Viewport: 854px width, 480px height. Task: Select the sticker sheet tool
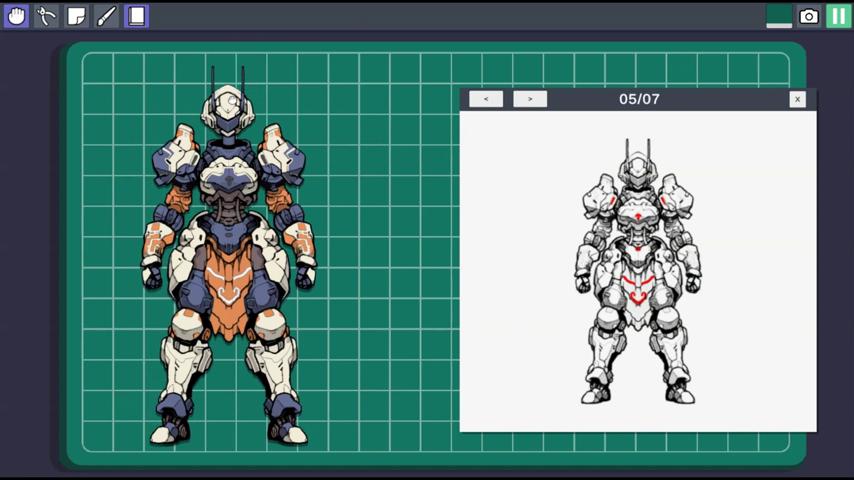[x=76, y=16]
